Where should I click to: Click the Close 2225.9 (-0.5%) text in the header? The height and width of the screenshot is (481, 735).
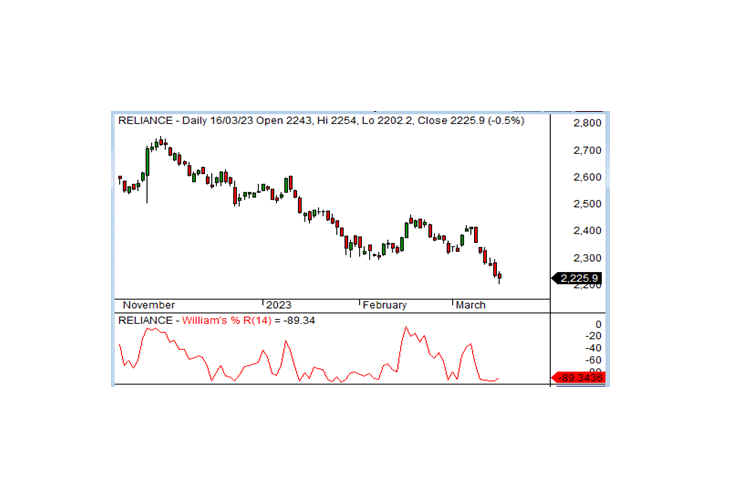point(471,120)
